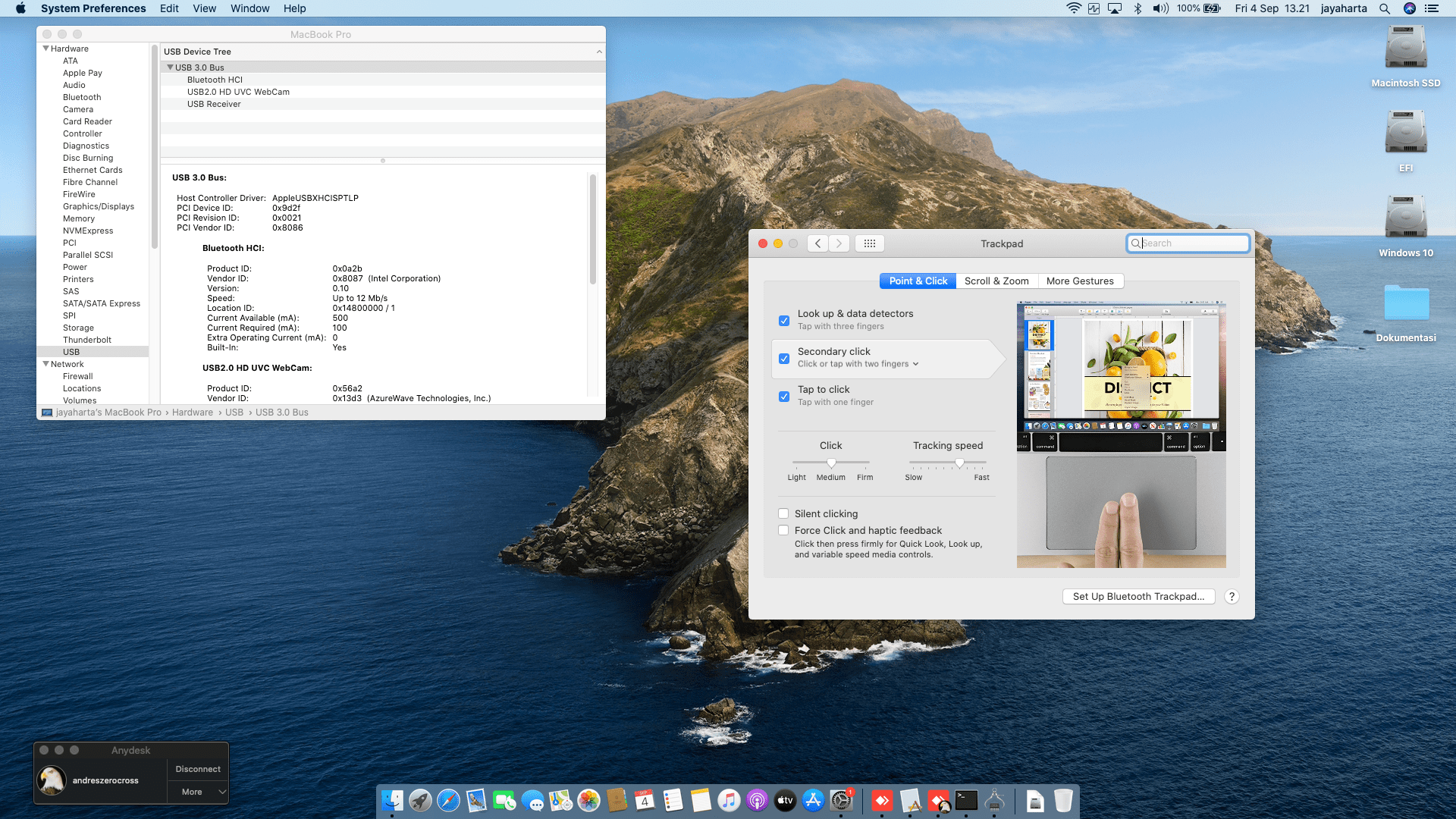Disable Look up & data detectors

tap(784, 321)
